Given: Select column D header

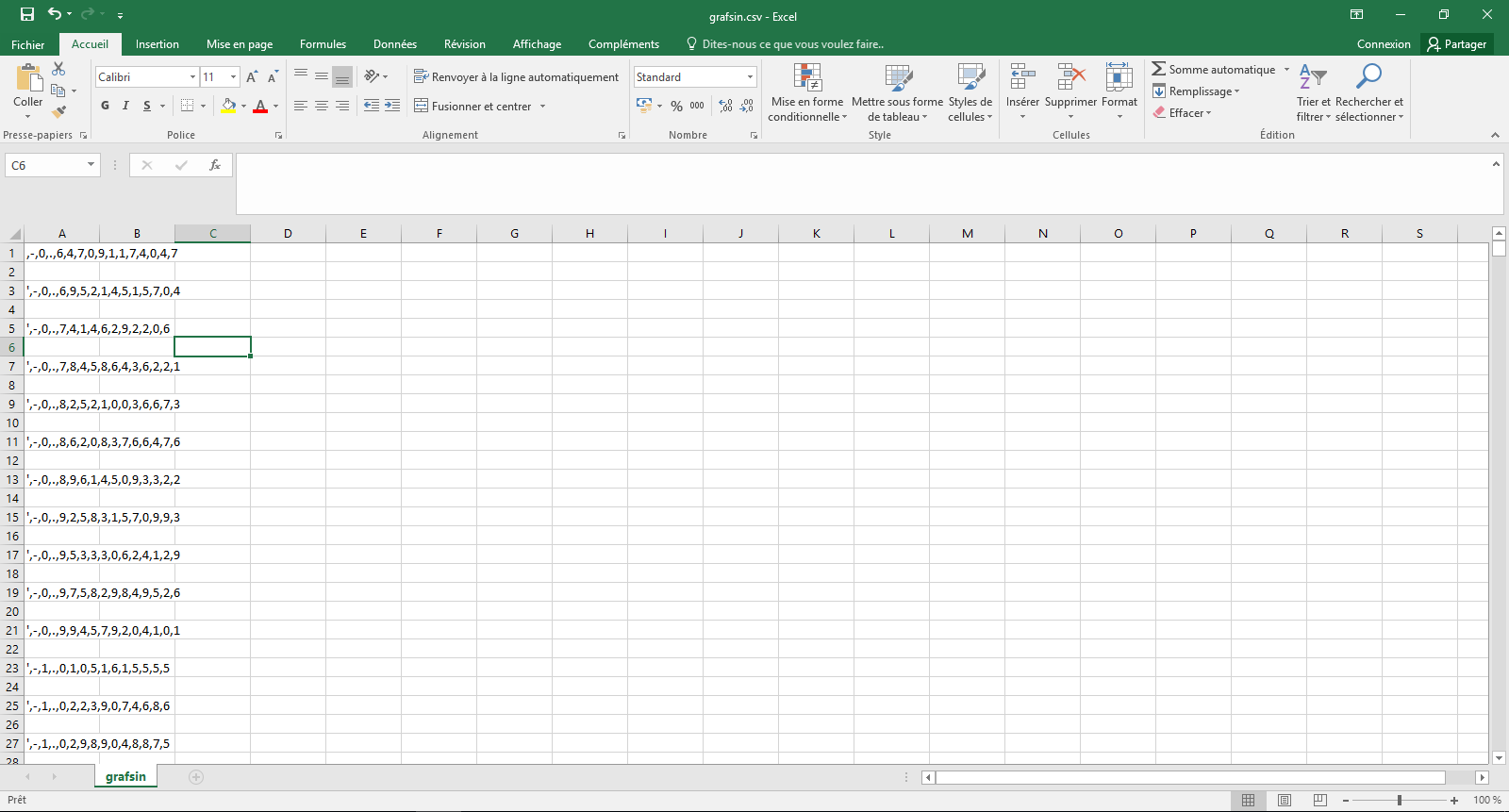Looking at the screenshot, I should click(x=288, y=234).
